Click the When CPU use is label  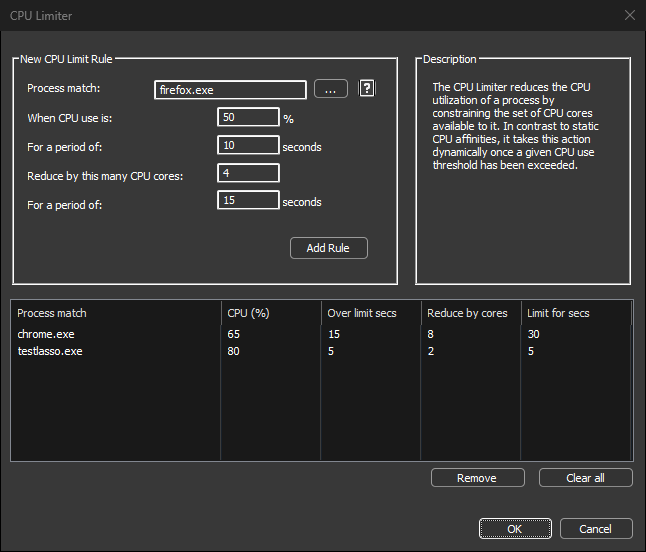(x=70, y=118)
